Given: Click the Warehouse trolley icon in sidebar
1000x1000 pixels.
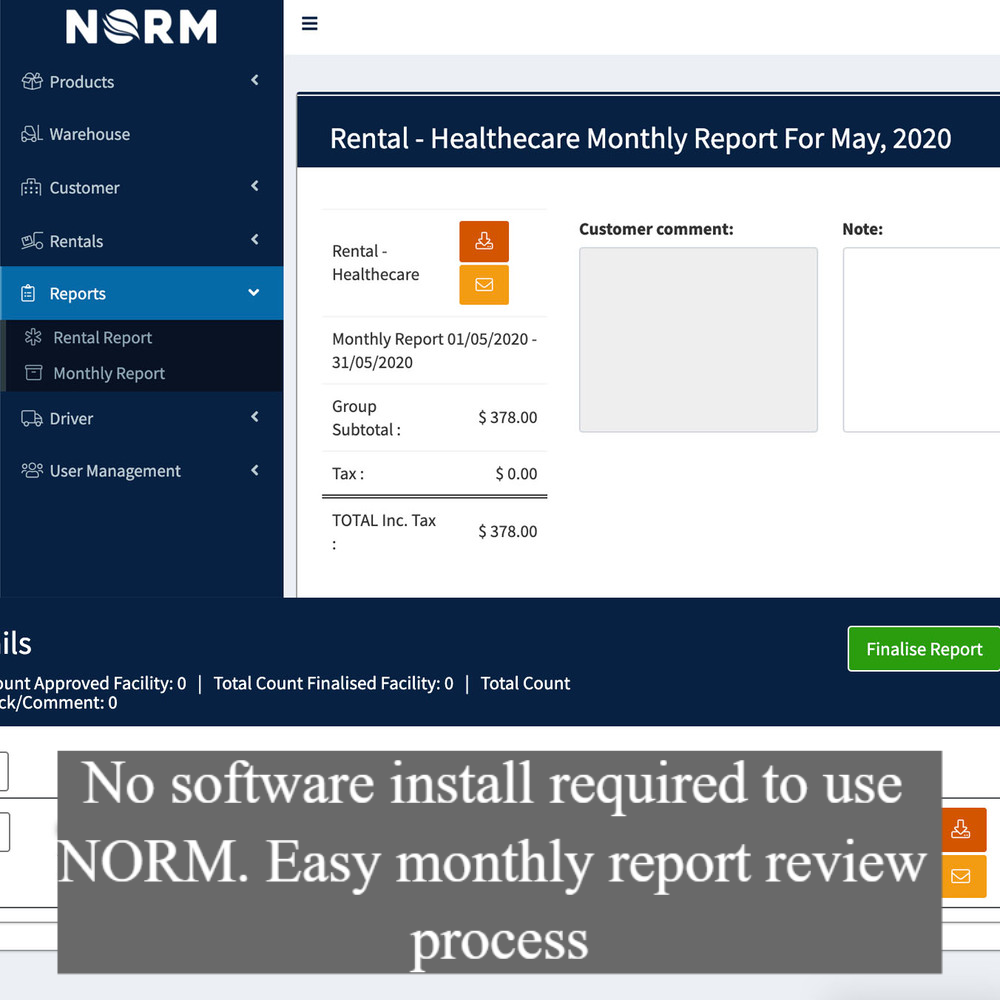Looking at the screenshot, I should [32, 134].
